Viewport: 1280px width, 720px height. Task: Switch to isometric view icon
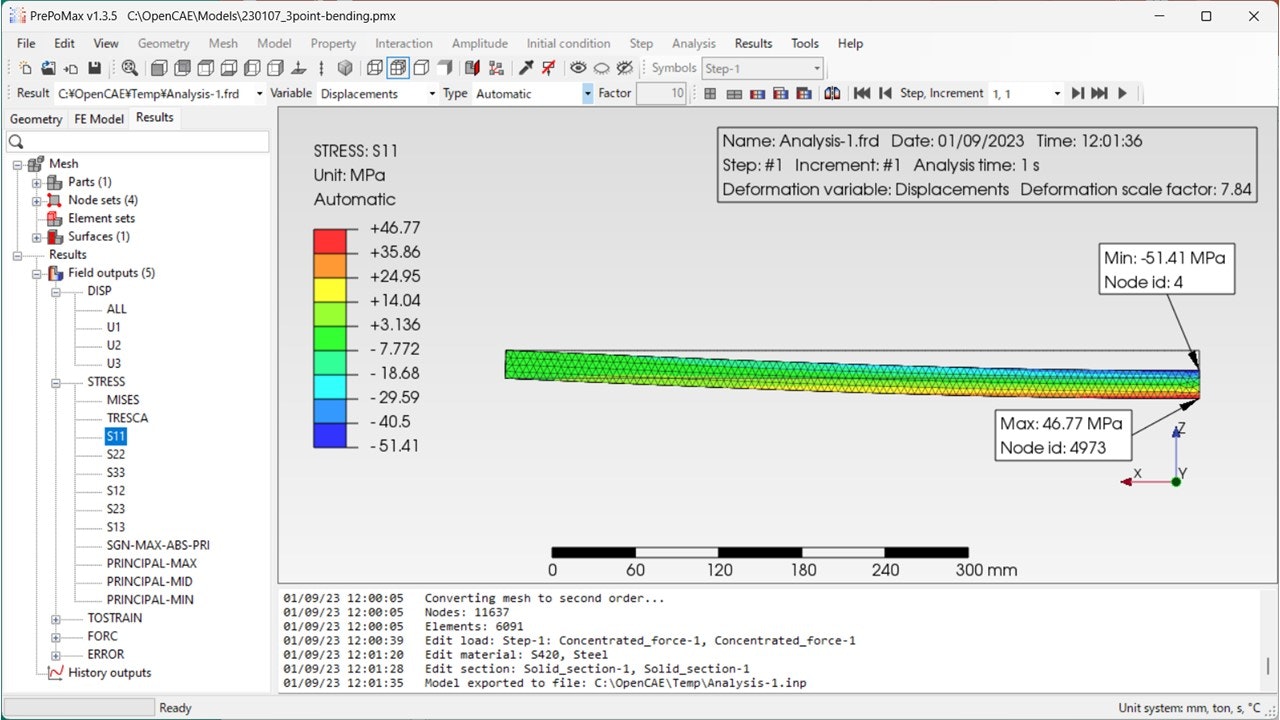tap(345, 68)
